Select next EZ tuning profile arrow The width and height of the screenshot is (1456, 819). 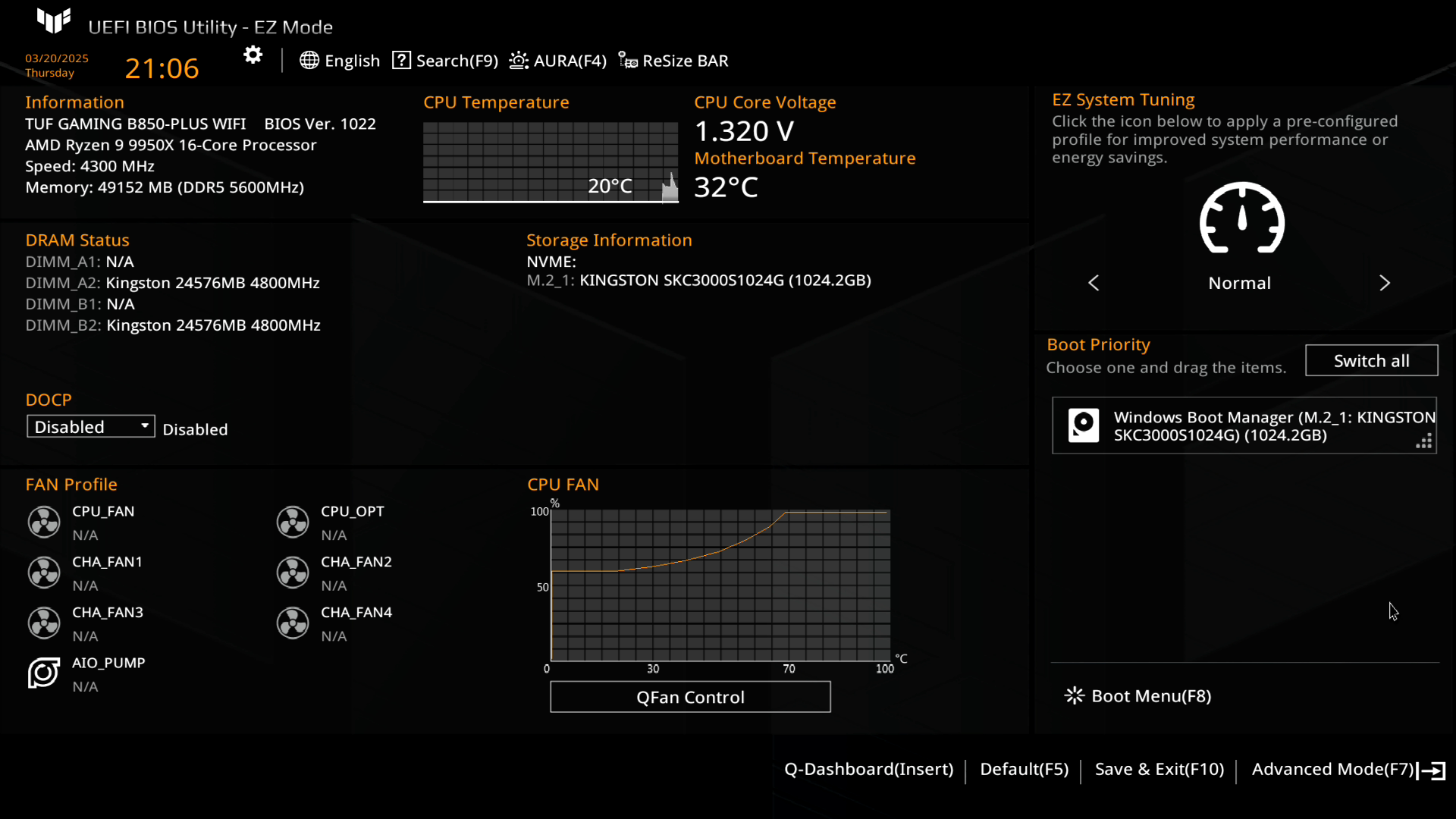(x=1384, y=283)
